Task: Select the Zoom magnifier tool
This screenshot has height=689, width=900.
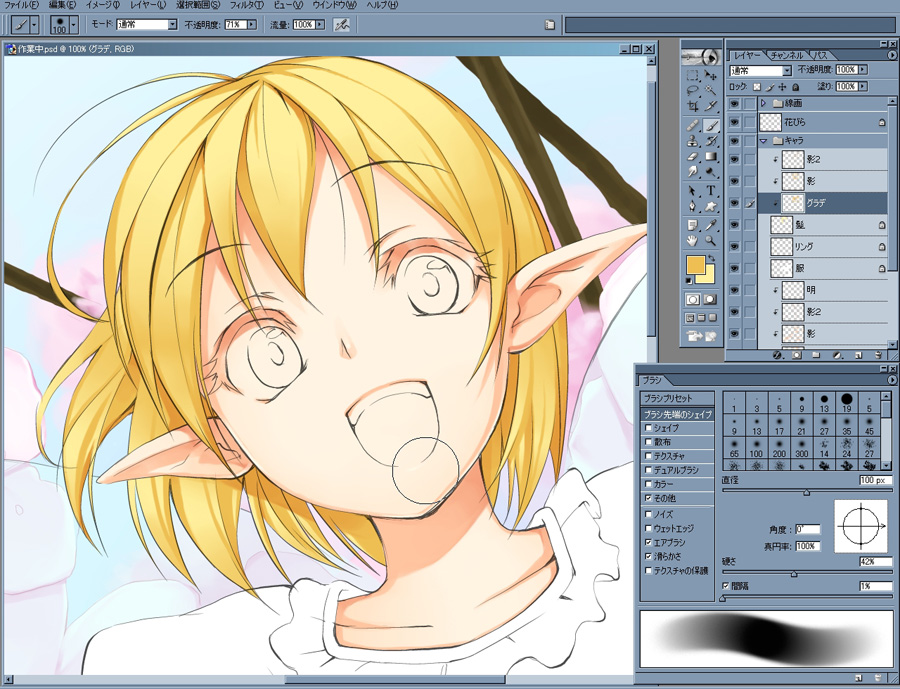Action: pos(711,241)
